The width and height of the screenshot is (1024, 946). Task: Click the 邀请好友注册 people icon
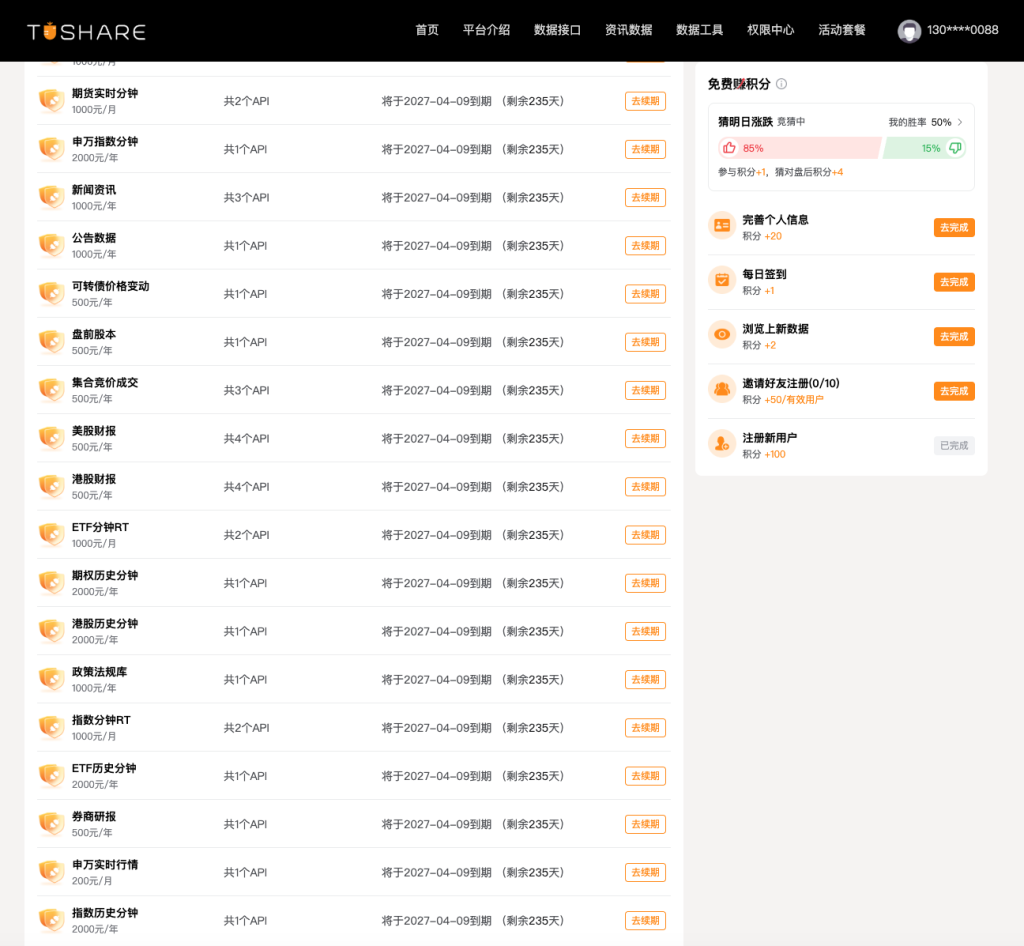click(722, 390)
